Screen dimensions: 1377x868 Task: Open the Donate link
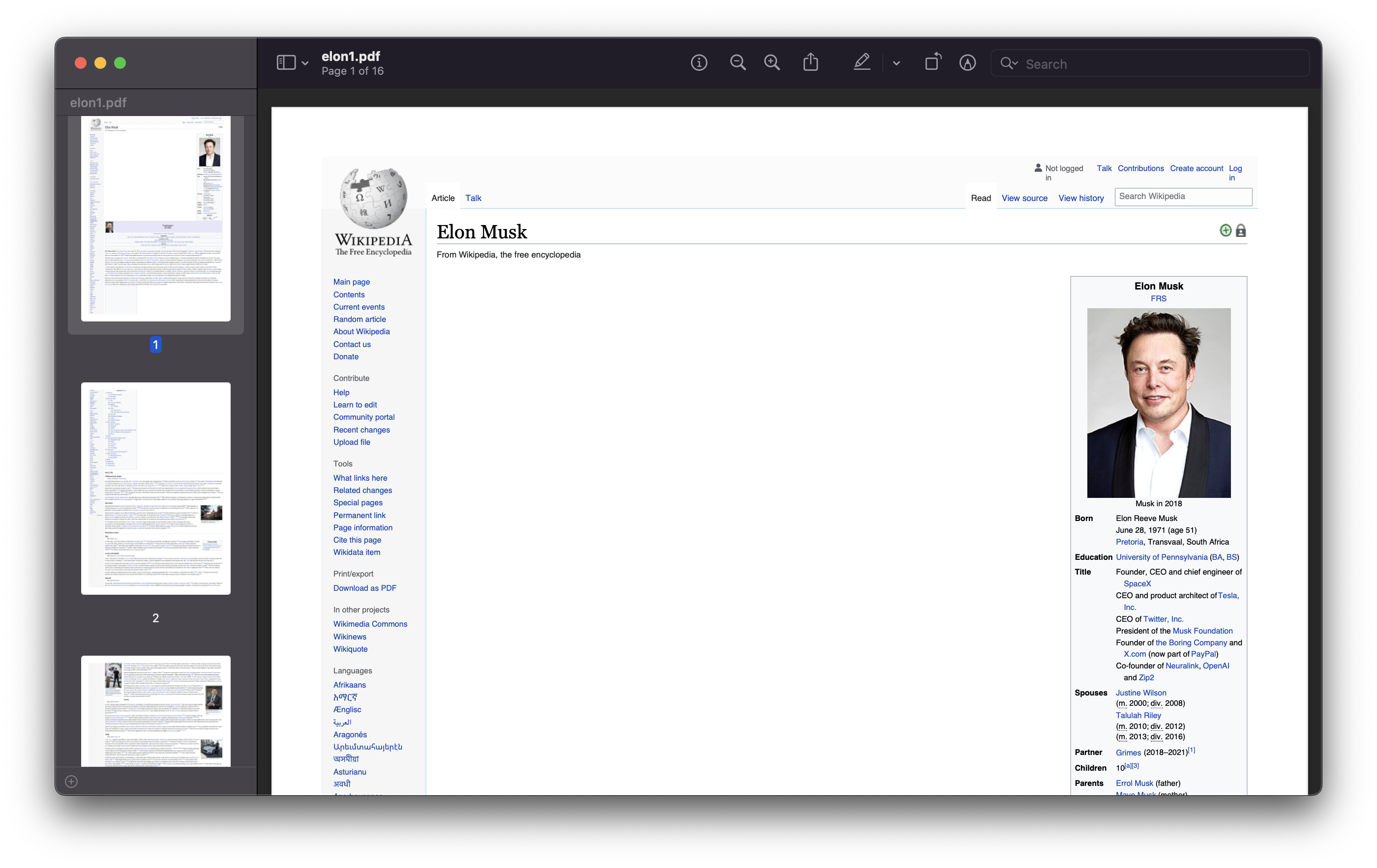pyautogui.click(x=345, y=356)
